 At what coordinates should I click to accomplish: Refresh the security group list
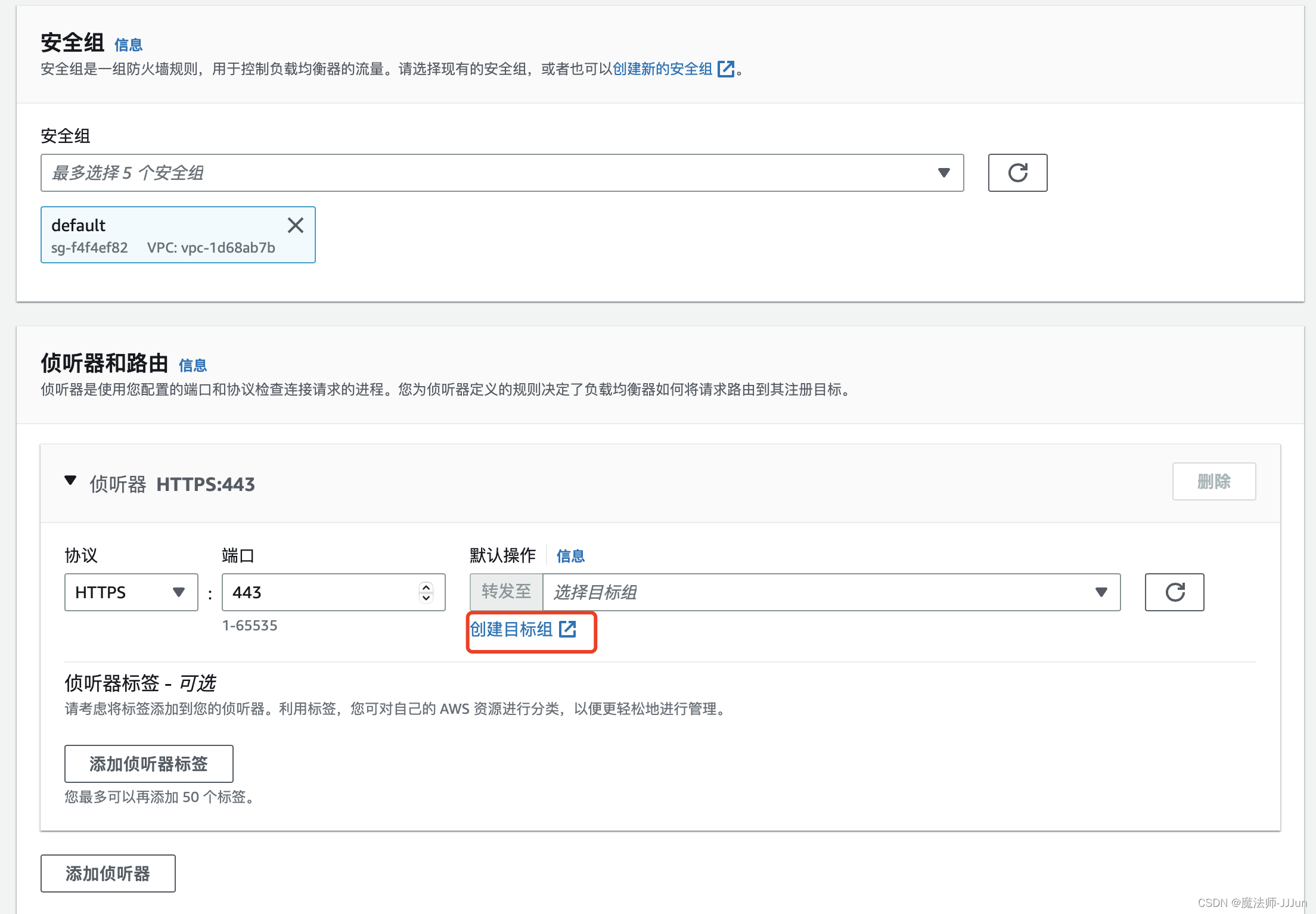coord(1017,173)
